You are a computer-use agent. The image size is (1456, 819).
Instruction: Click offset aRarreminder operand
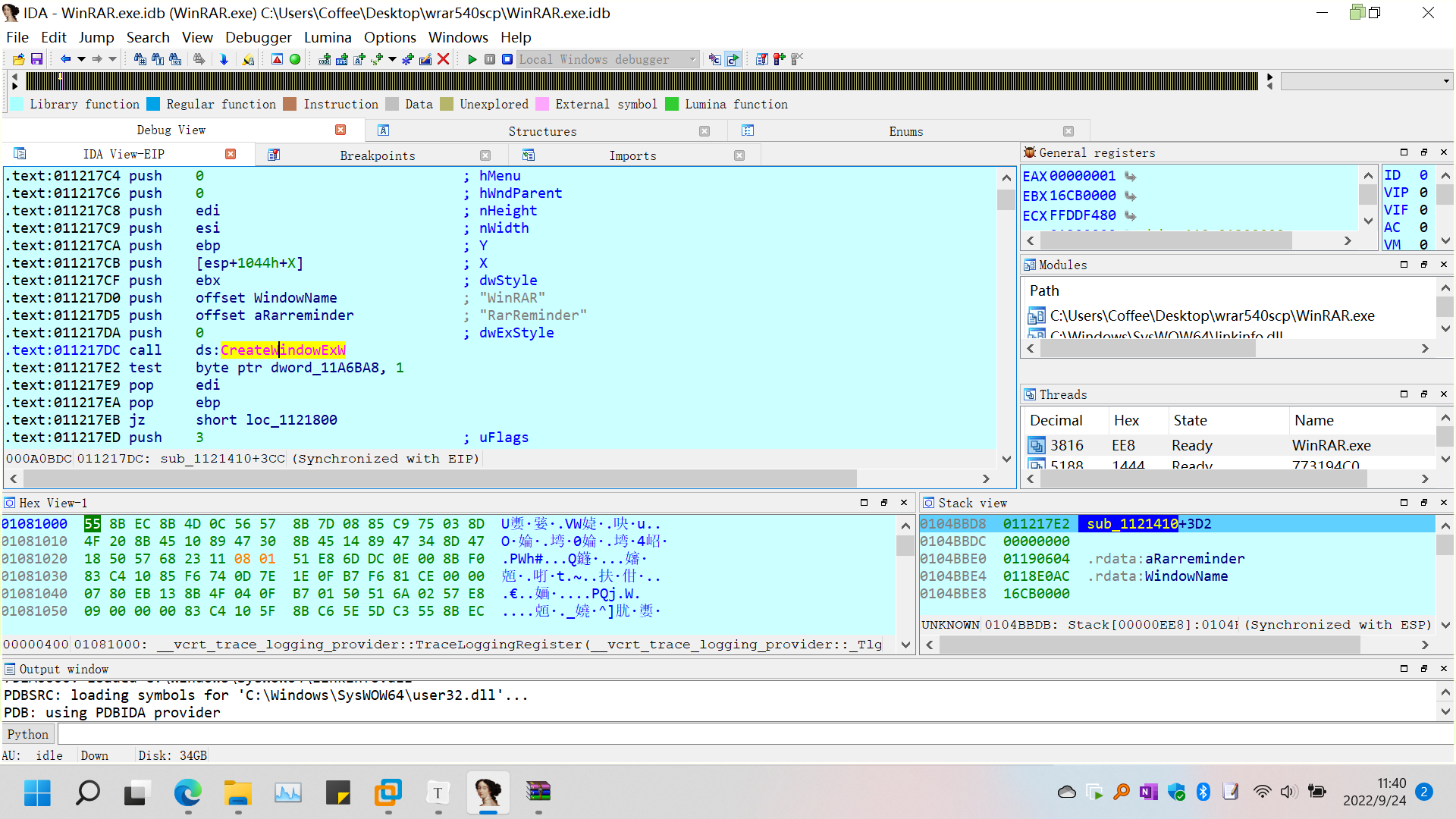click(275, 315)
